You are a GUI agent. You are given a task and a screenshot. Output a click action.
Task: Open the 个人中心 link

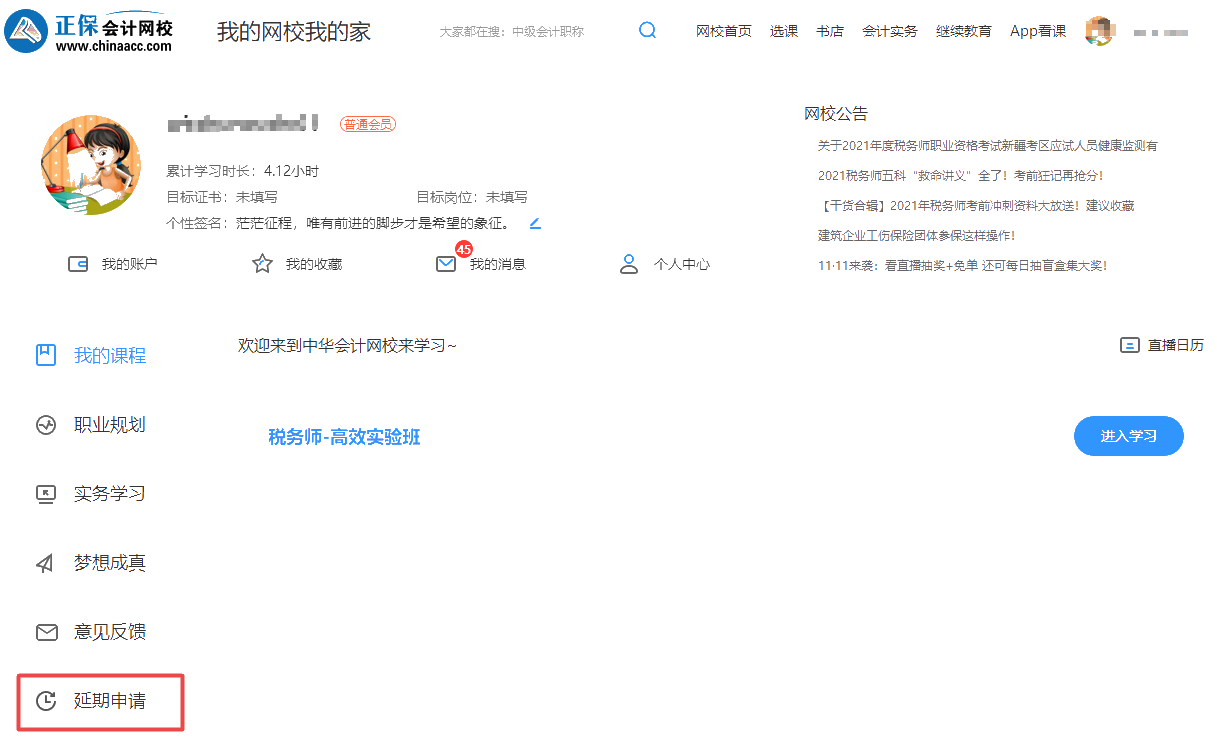[x=682, y=264]
